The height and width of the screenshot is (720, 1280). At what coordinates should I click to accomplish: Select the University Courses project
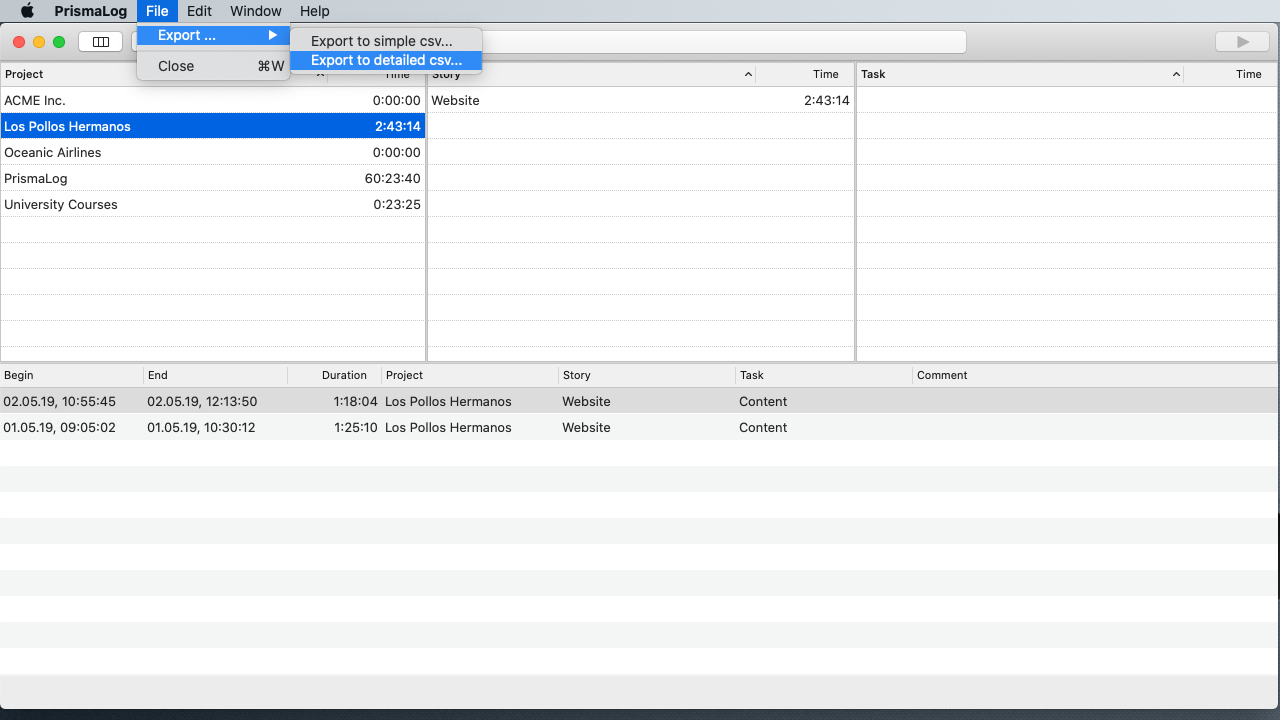(213, 204)
